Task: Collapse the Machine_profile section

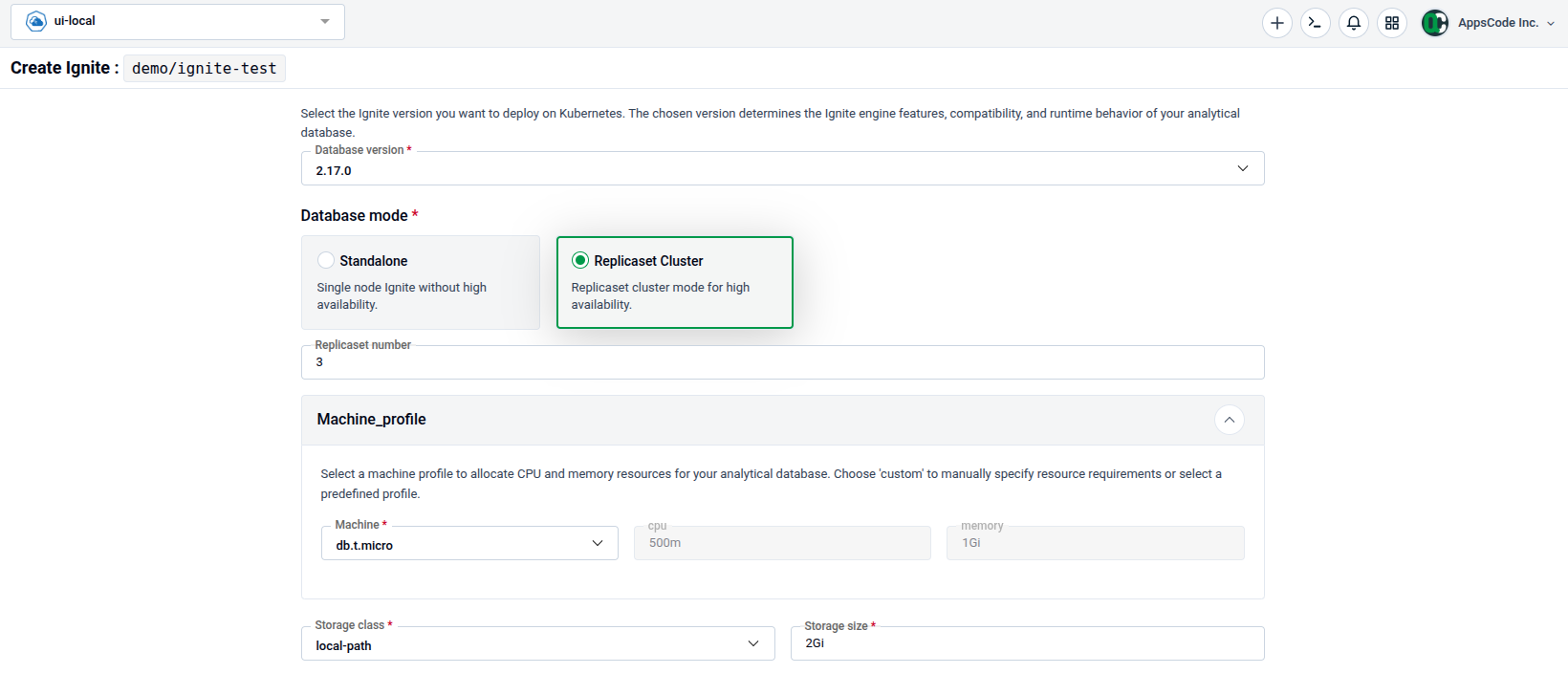Action: click(1229, 420)
